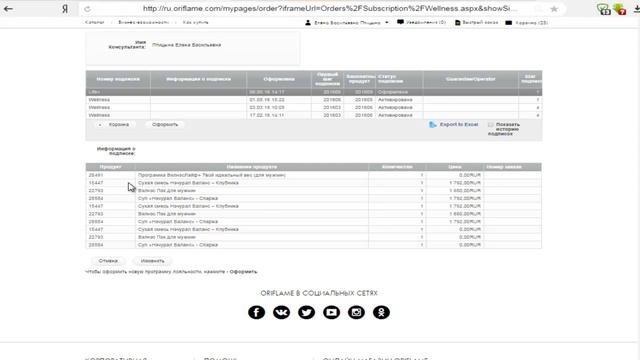
Task: Expand the user account name dropdown
Action: 347,23
